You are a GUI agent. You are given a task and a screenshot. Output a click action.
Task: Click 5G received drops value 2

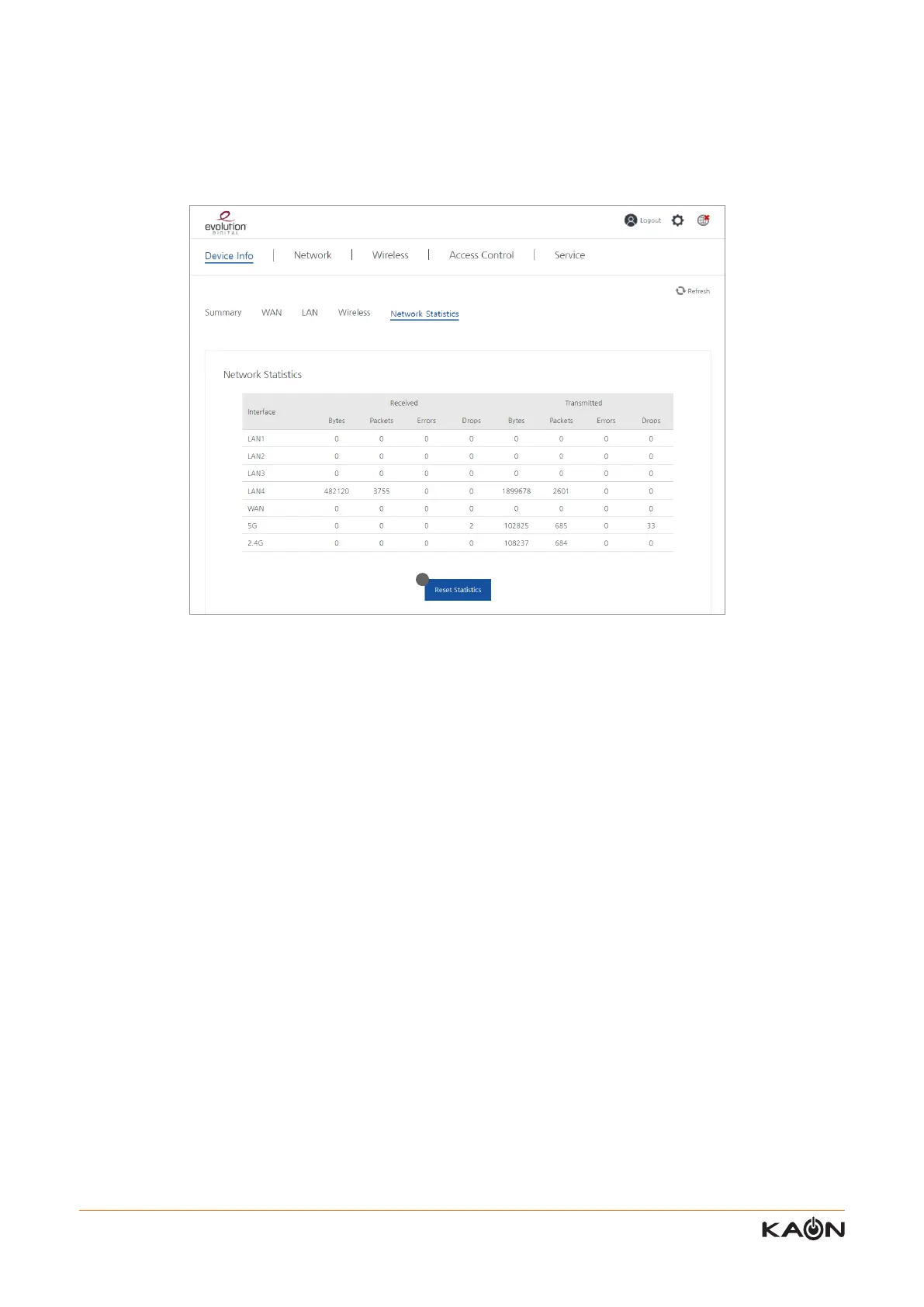point(471,526)
